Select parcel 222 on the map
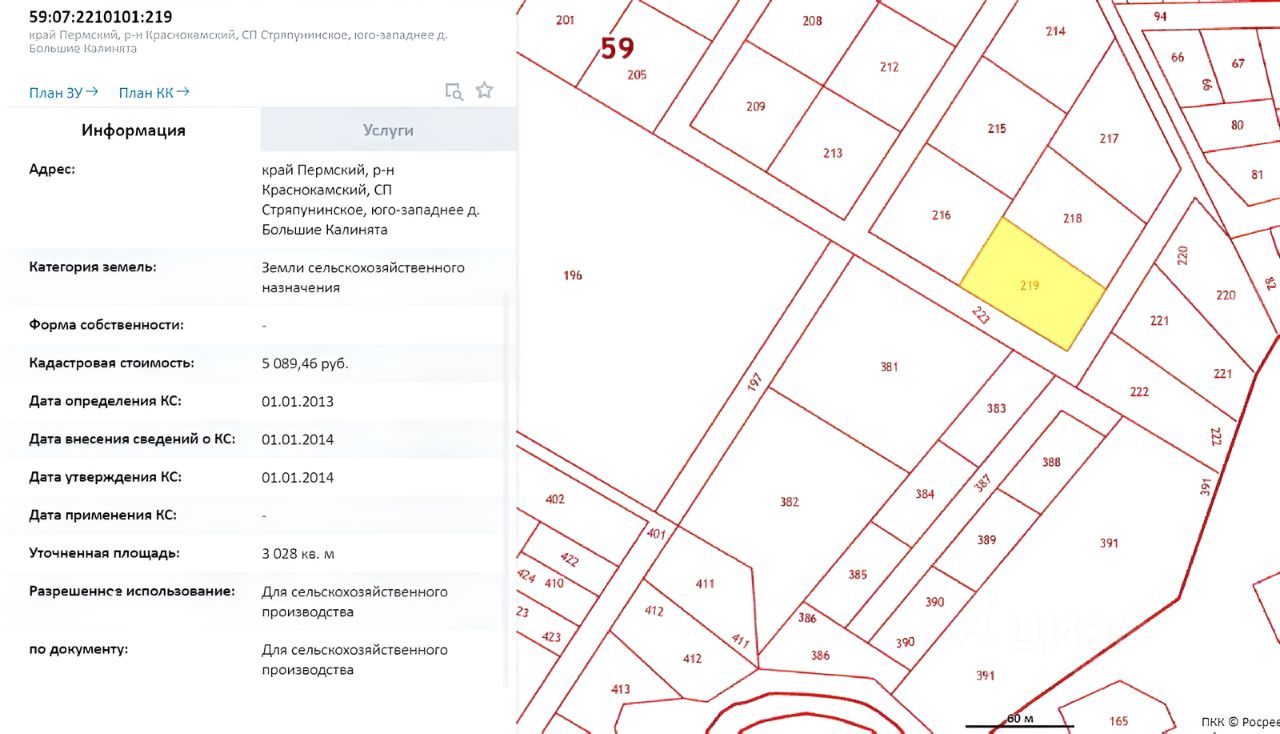The width and height of the screenshot is (1280, 734). 1139,392
